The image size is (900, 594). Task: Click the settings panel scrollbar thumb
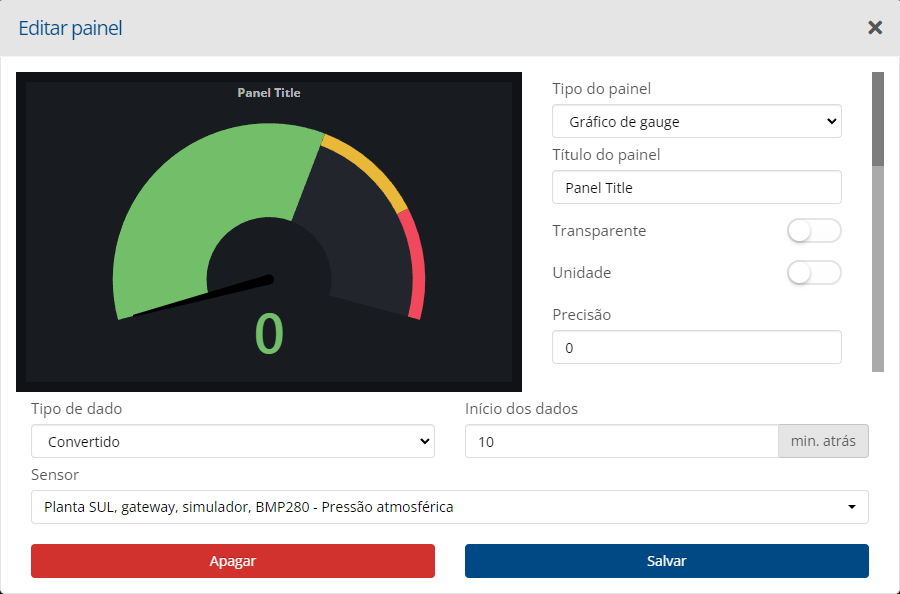[878, 118]
